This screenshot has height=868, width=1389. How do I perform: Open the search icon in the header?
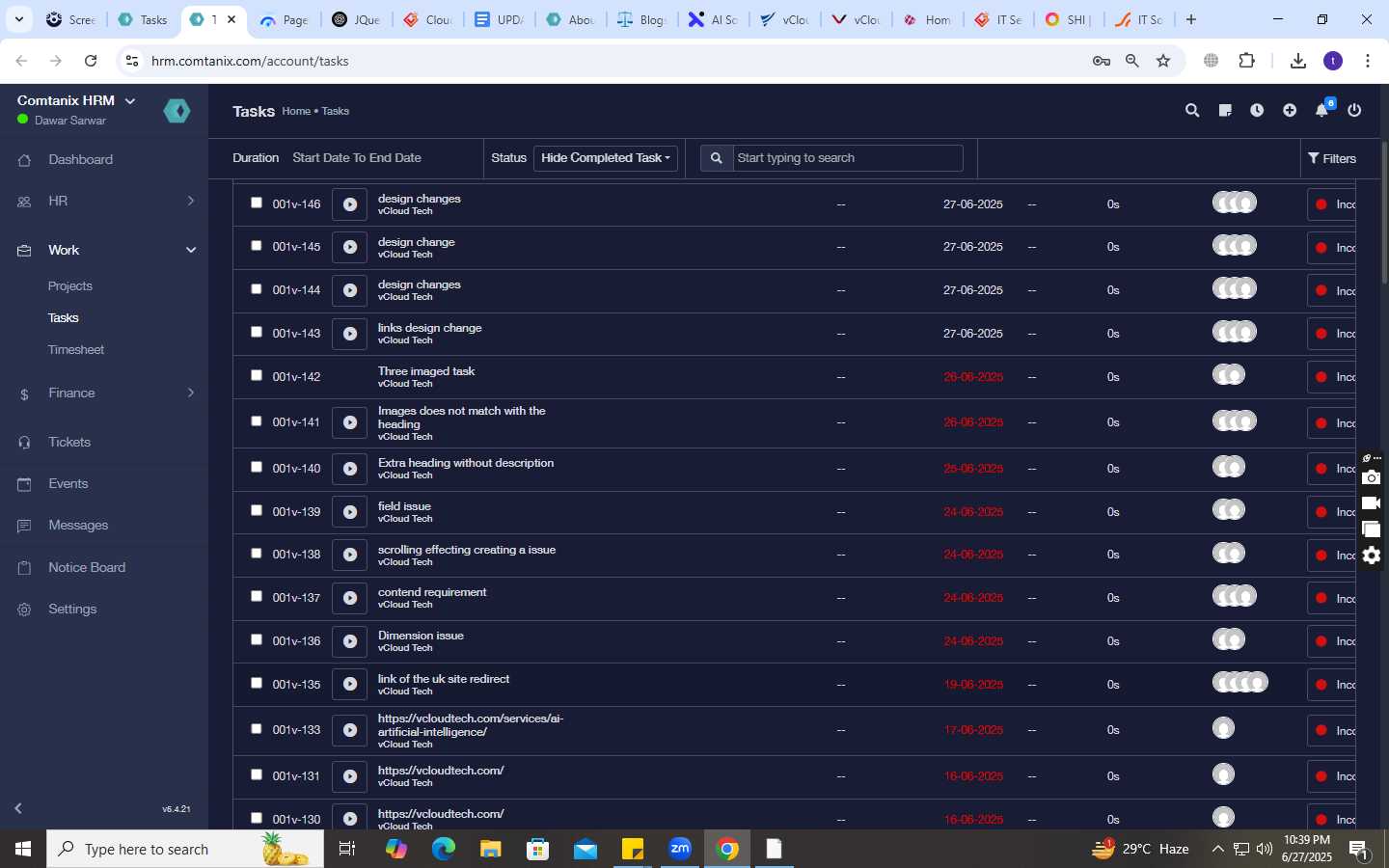[x=1192, y=111]
